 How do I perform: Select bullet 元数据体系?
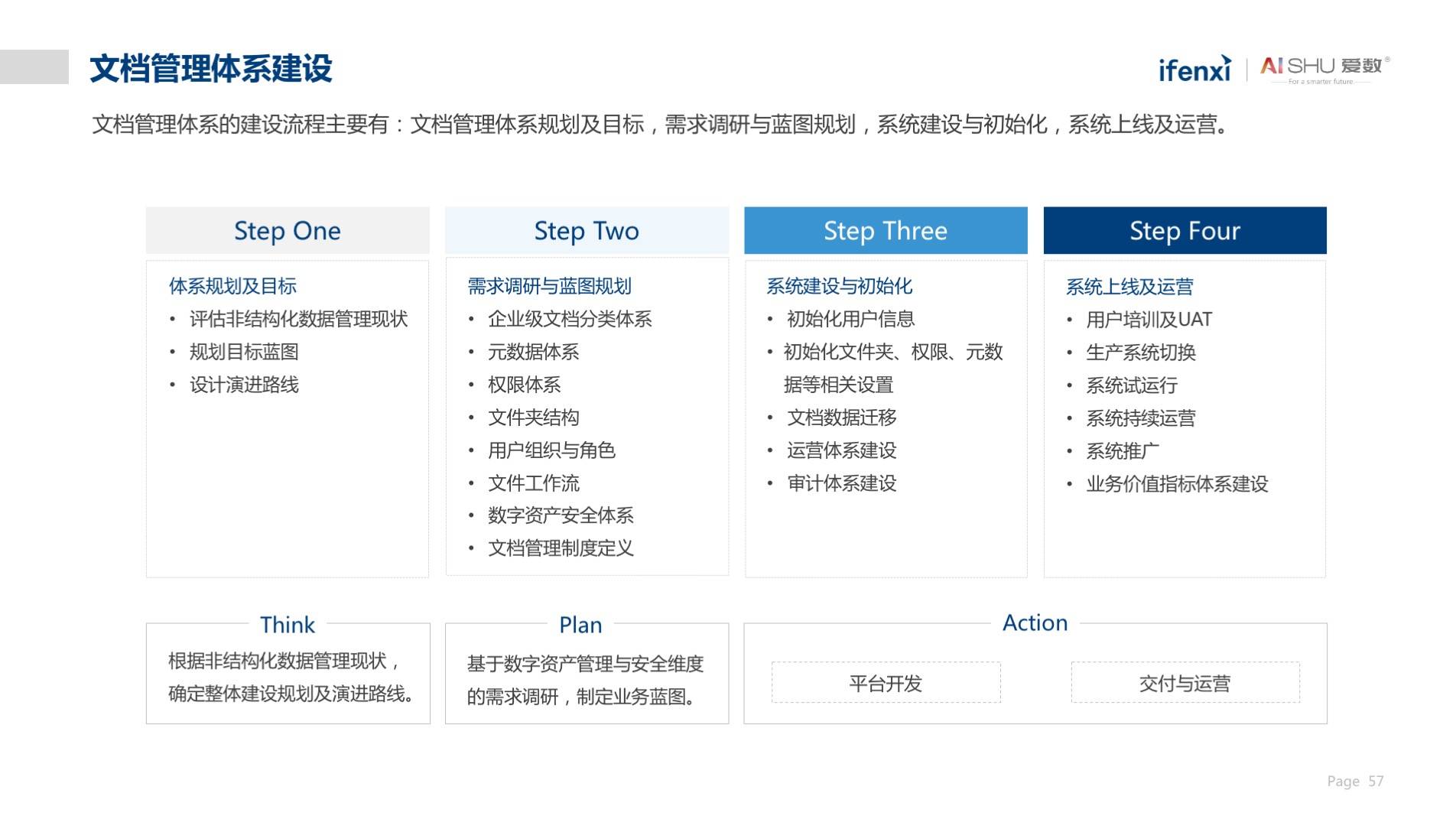coord(533,352)
